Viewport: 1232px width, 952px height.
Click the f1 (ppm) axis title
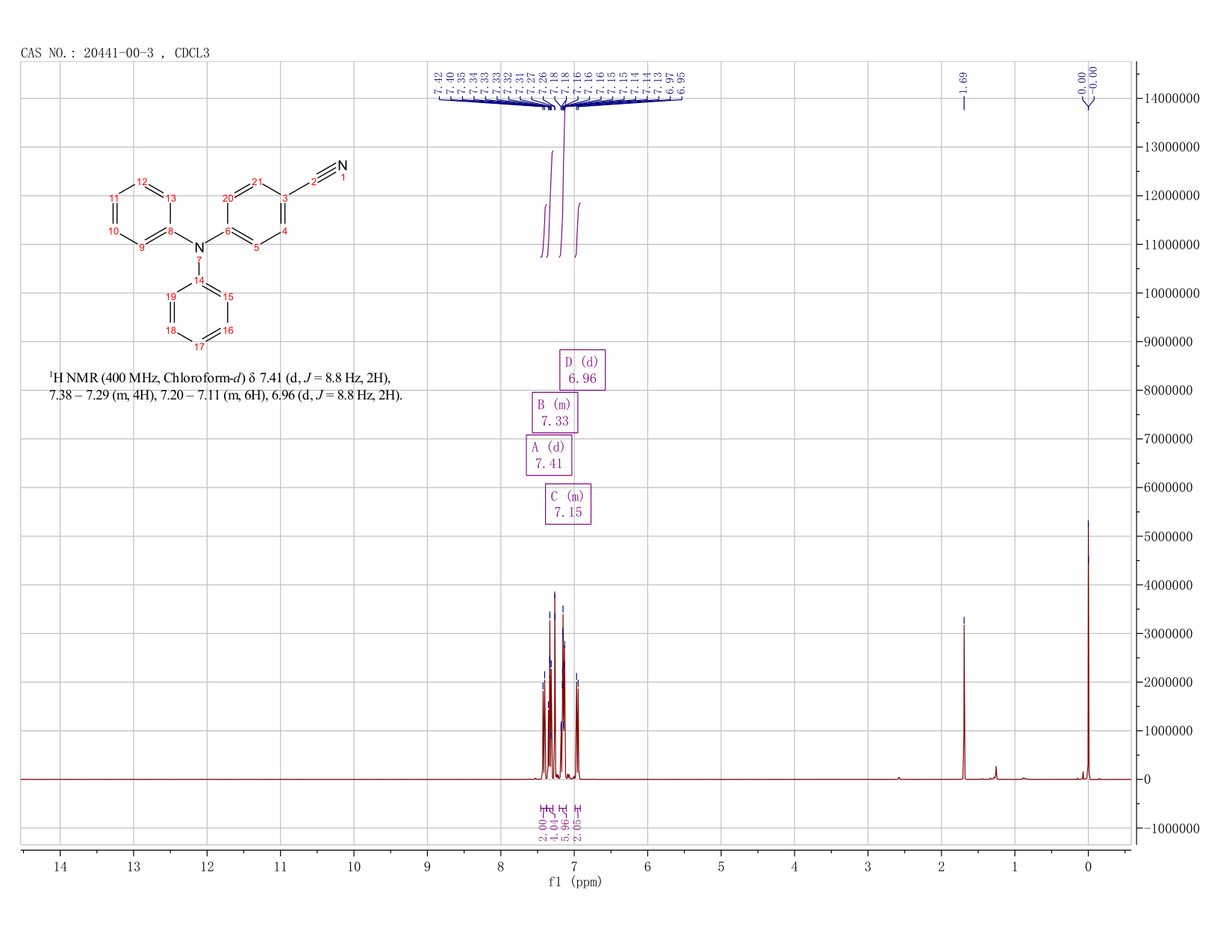point(575,882)
